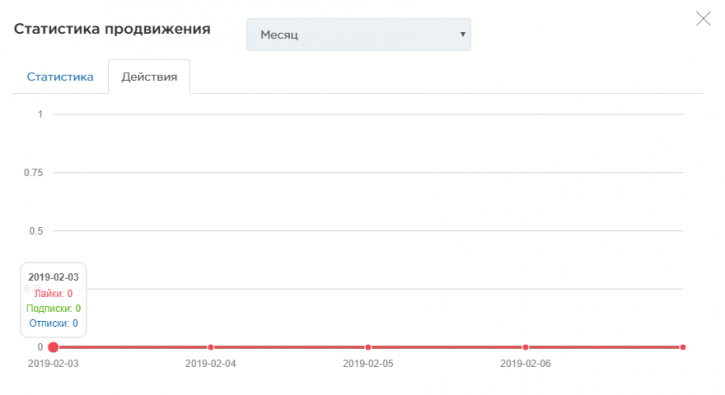
Task: Click the tooltip header date 2019-02-03
Action: coord(53,277)
